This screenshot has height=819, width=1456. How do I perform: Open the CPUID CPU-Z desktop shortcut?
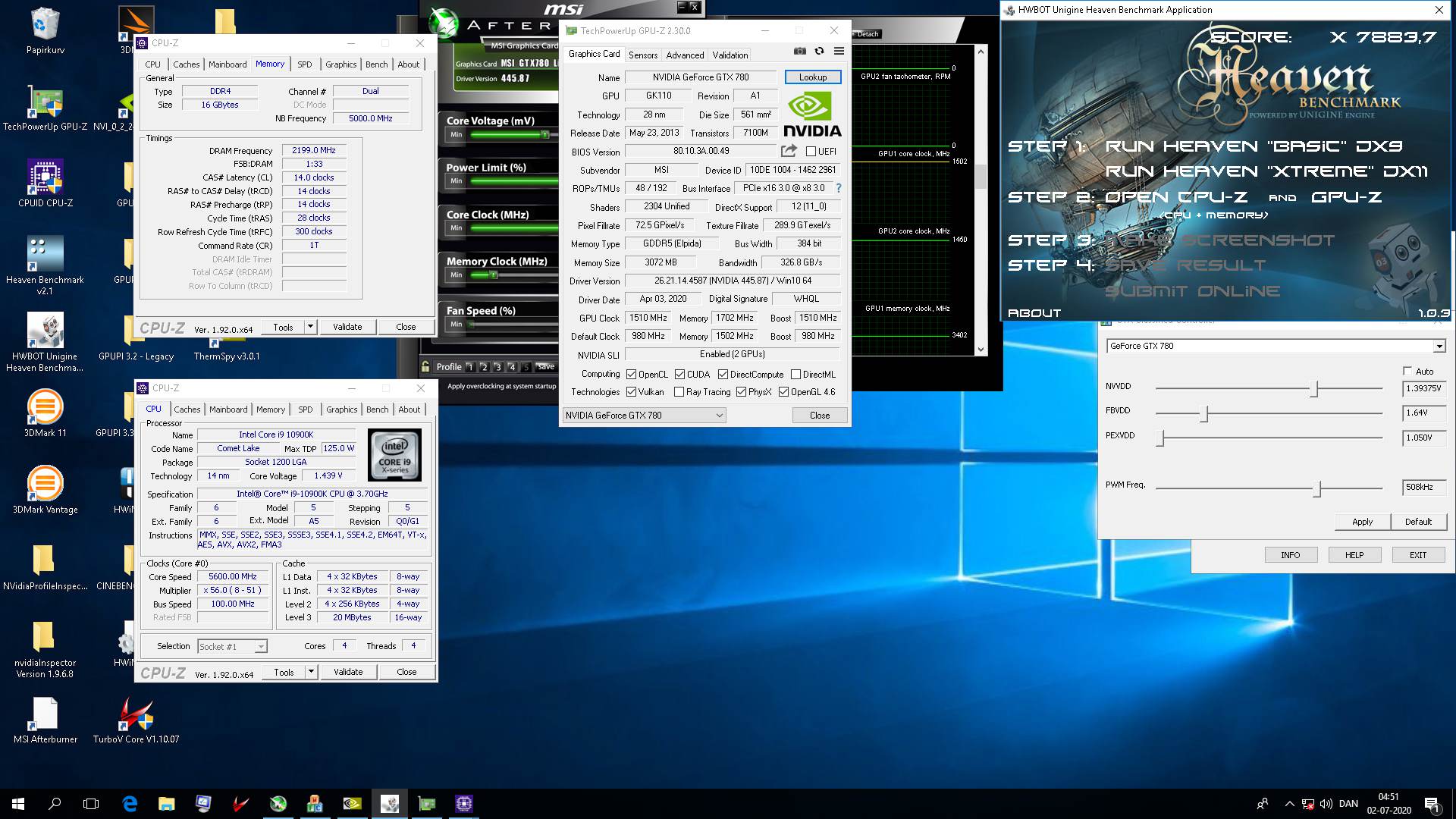(45, 184)
